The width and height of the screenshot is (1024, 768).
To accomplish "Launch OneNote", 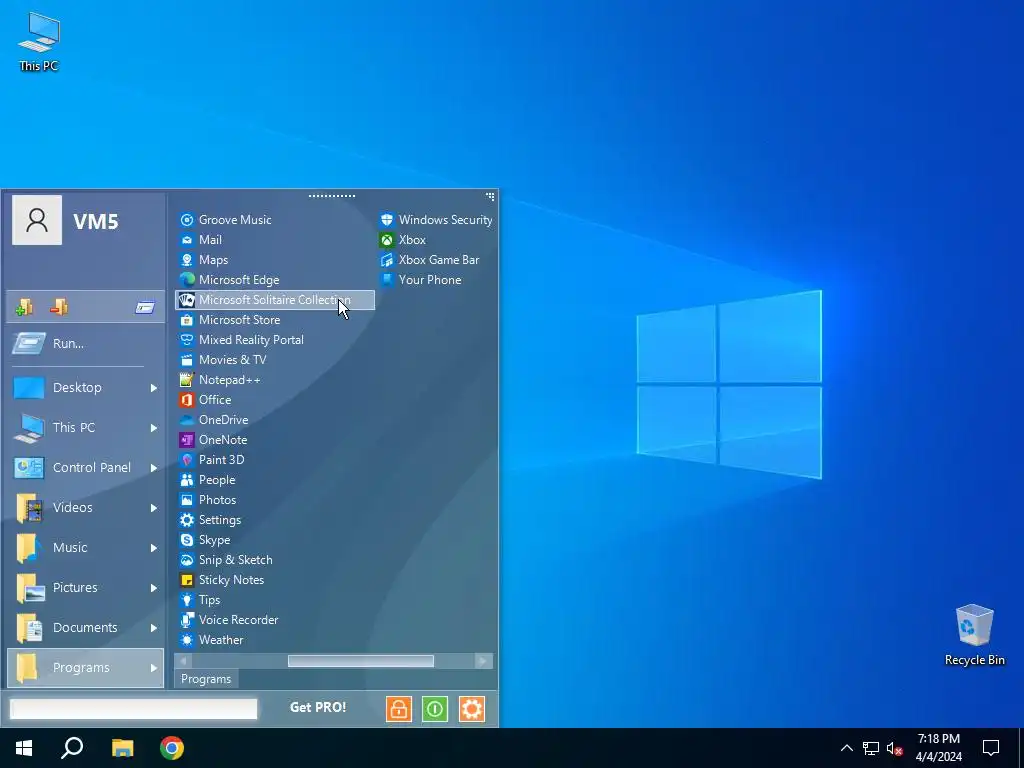I will tap(213, 440).
